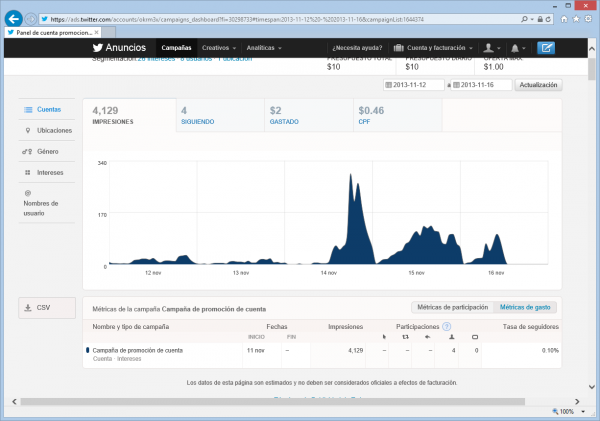The height and width of the screenshot is (421, 600).
Task: Click the CSV download icon
Action: 28,308
